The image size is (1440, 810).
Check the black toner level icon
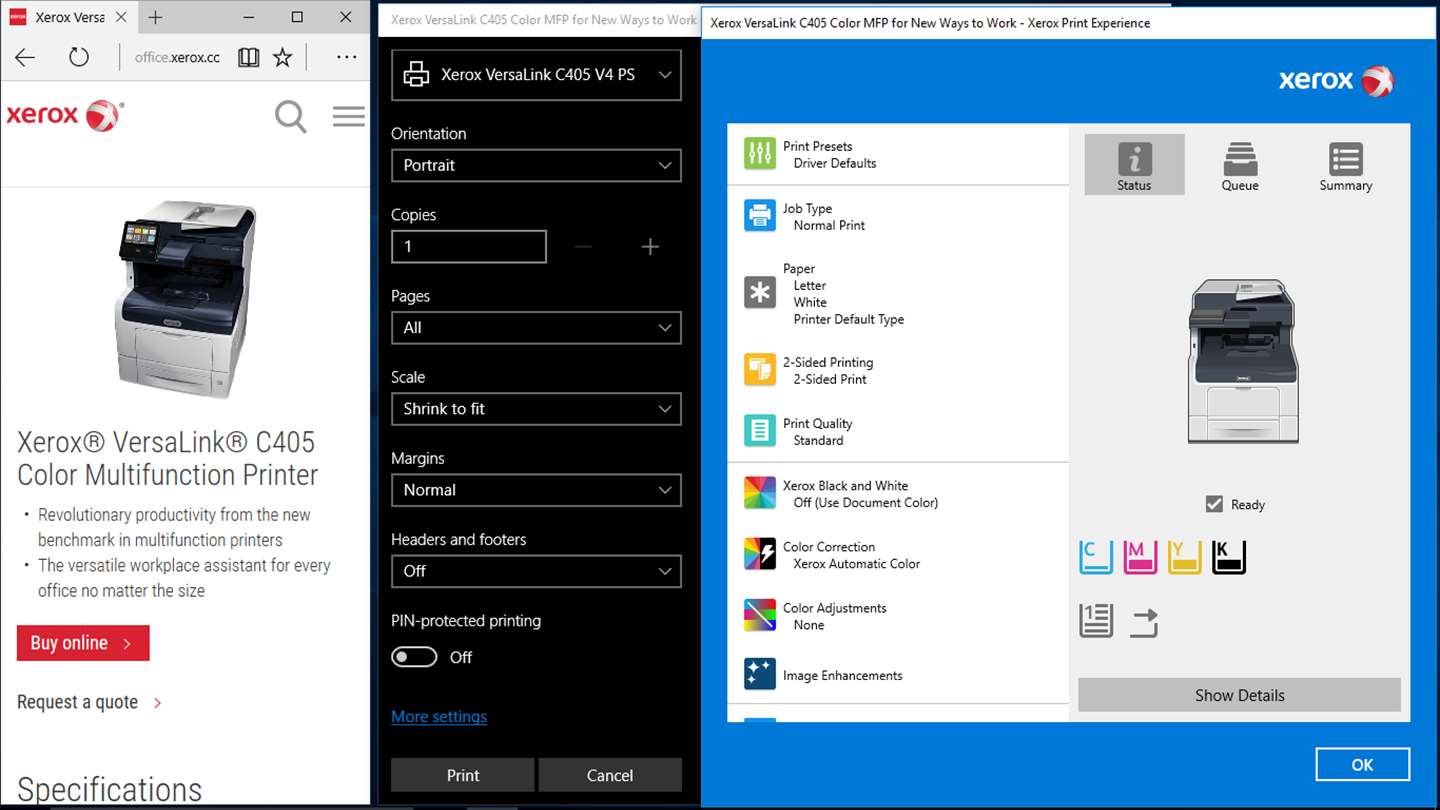1228,557
